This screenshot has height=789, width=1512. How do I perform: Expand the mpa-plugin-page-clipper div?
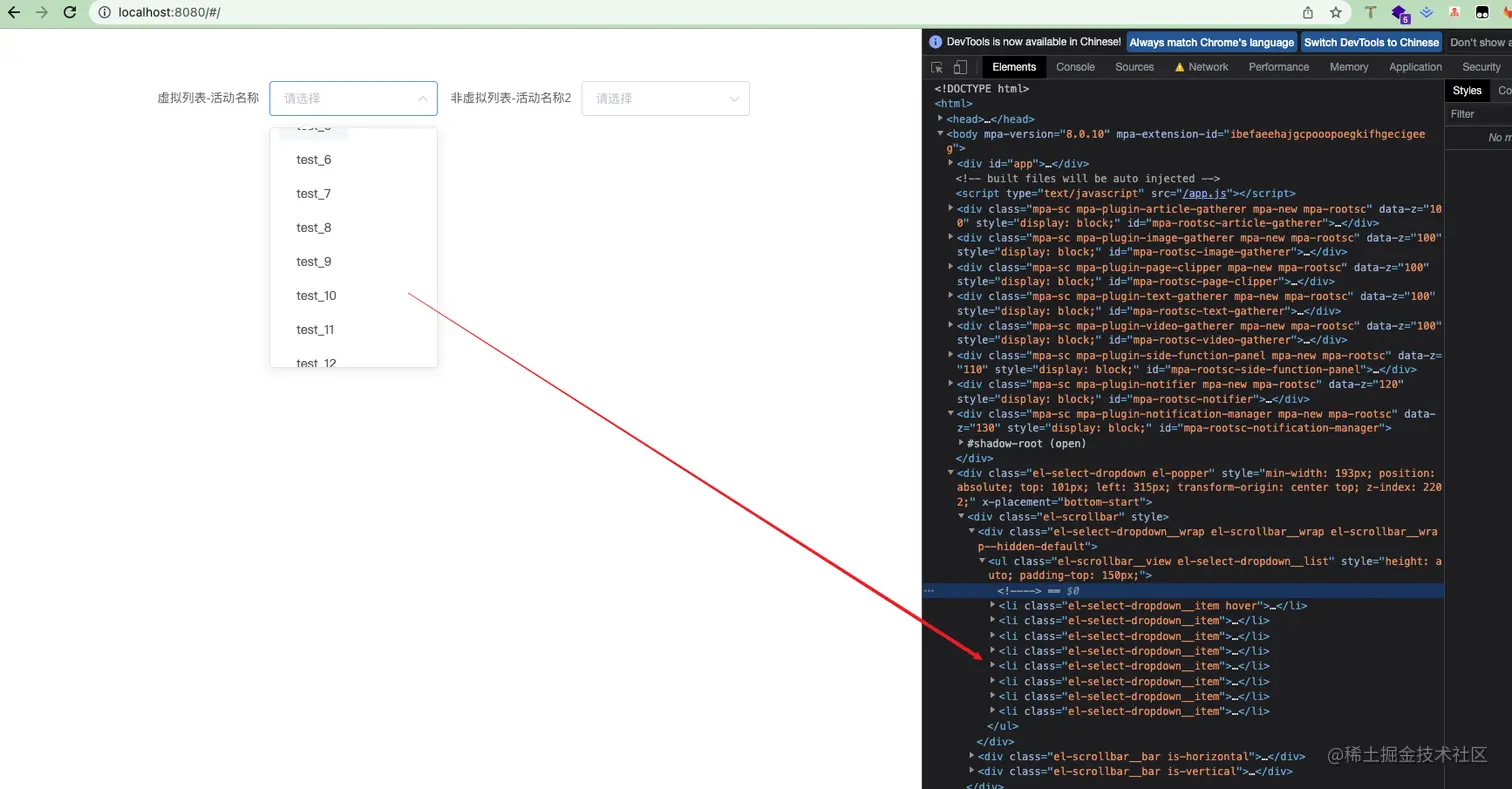951,268
